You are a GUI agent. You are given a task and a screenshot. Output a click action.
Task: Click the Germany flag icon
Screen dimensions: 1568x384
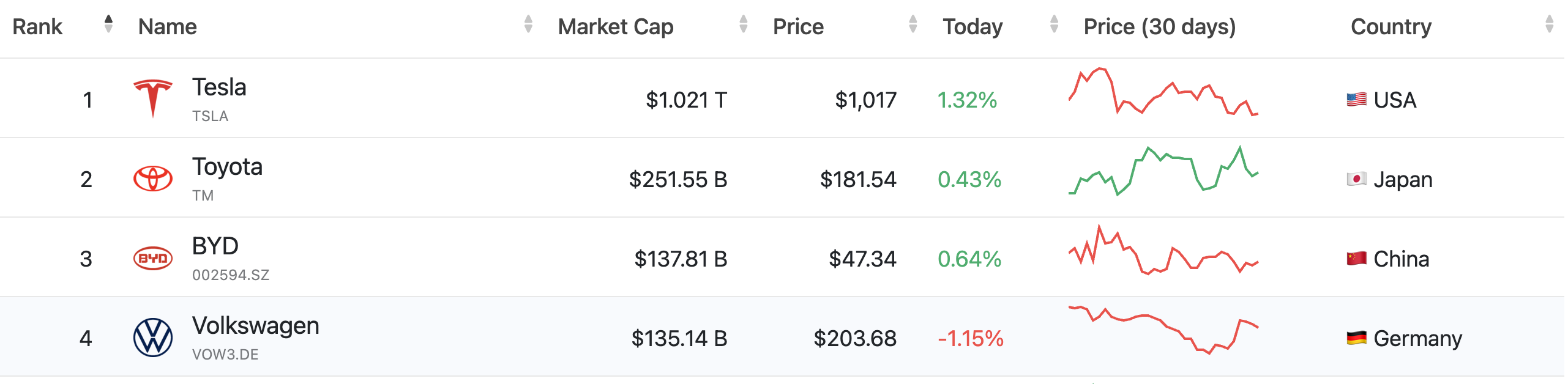click(1356, 338)
